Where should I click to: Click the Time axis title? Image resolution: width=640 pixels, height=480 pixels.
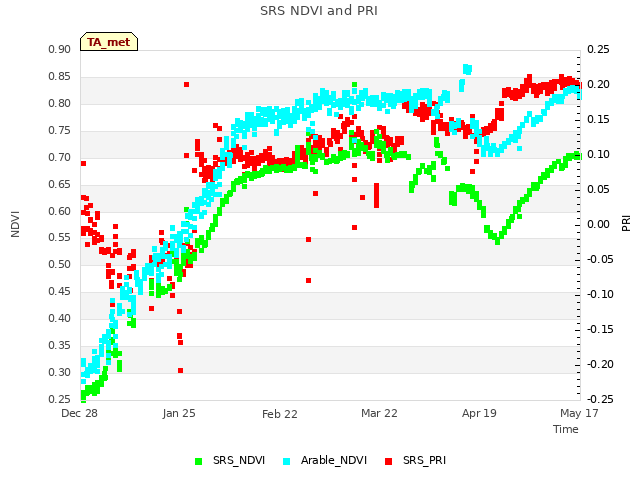coord(566,429)
